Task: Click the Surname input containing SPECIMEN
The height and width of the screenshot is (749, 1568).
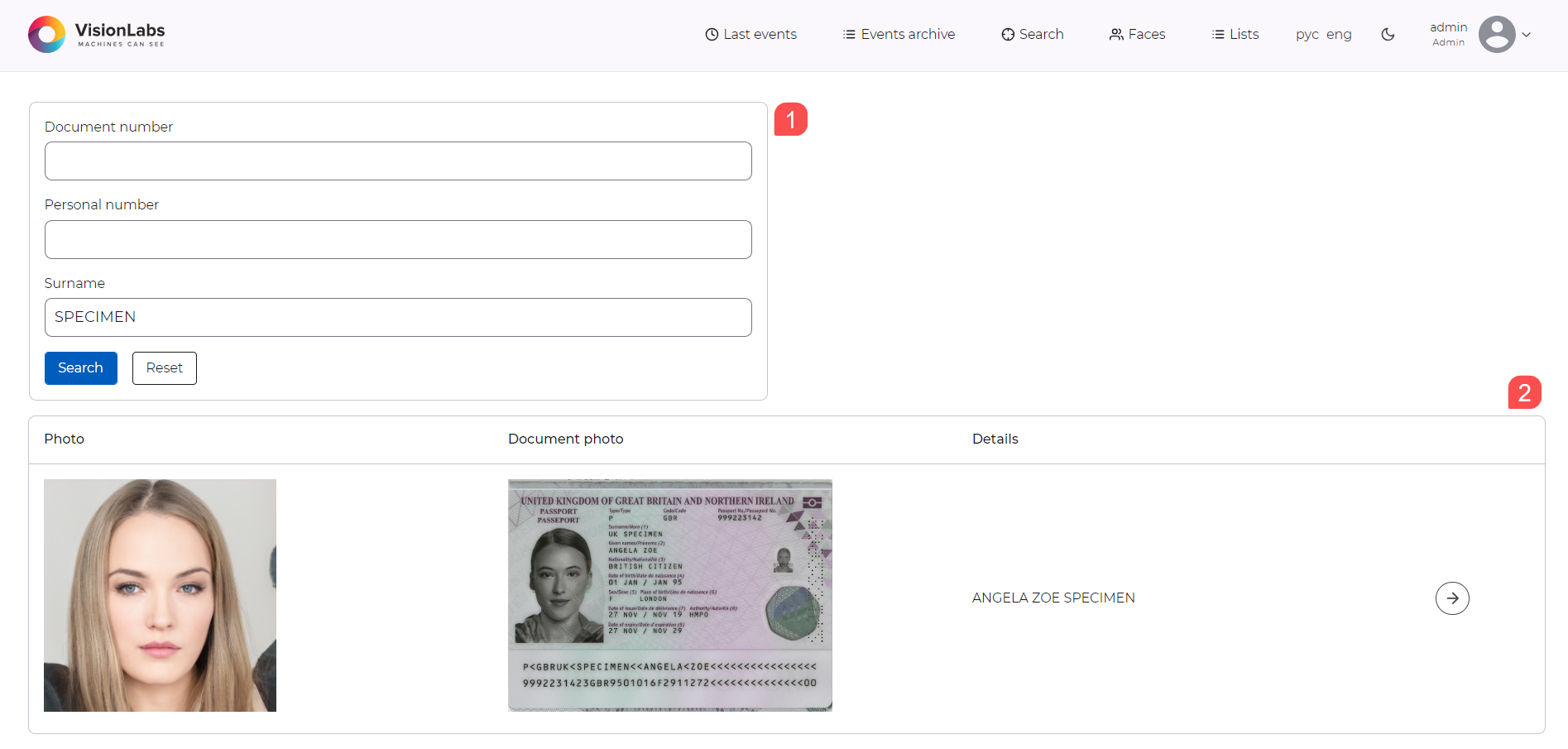Action: (x=398, y=317)
